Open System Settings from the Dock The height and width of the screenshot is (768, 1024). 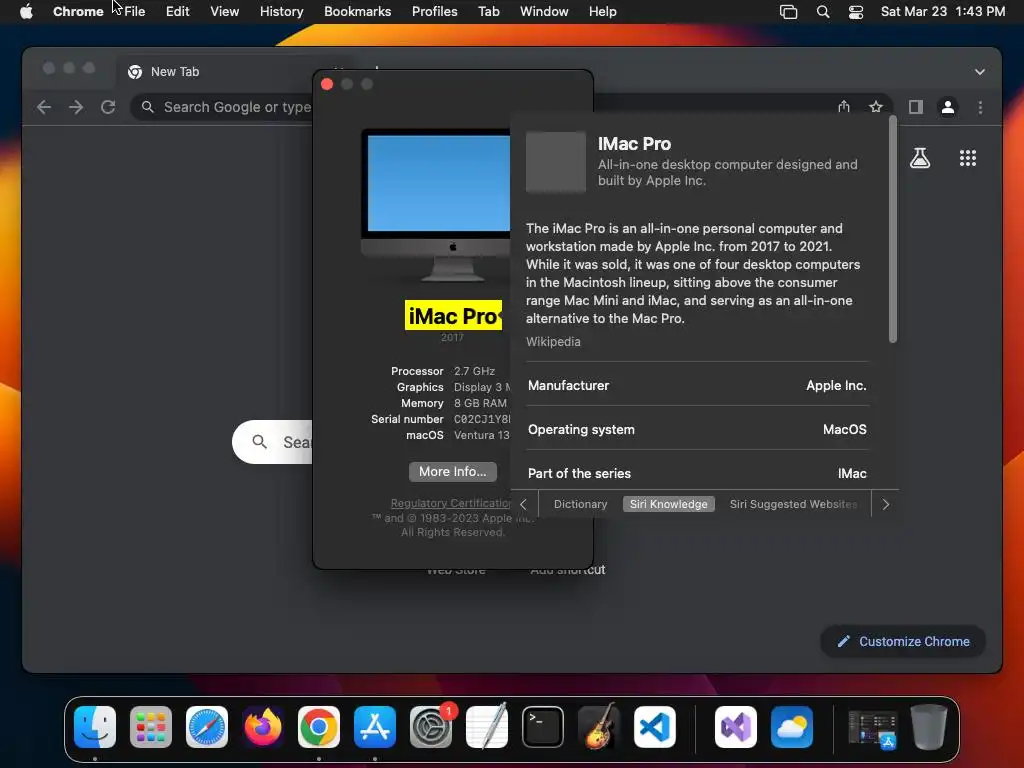coord(431,727)
